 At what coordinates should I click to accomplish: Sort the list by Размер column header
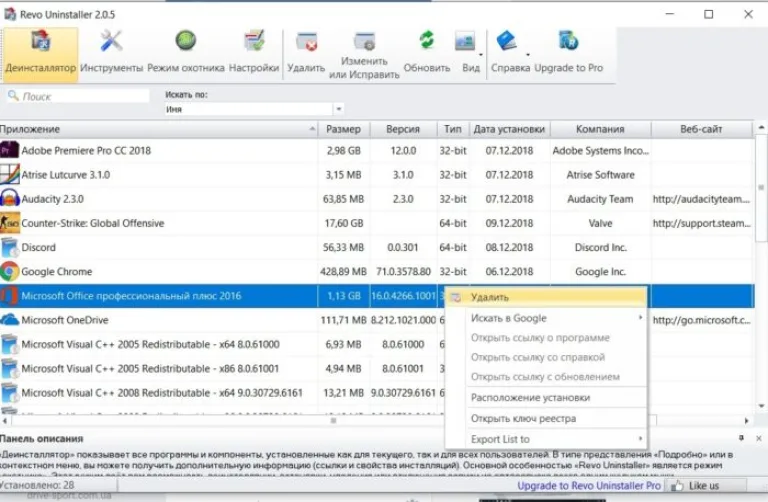pyautogui.click(x=343, y=129)
